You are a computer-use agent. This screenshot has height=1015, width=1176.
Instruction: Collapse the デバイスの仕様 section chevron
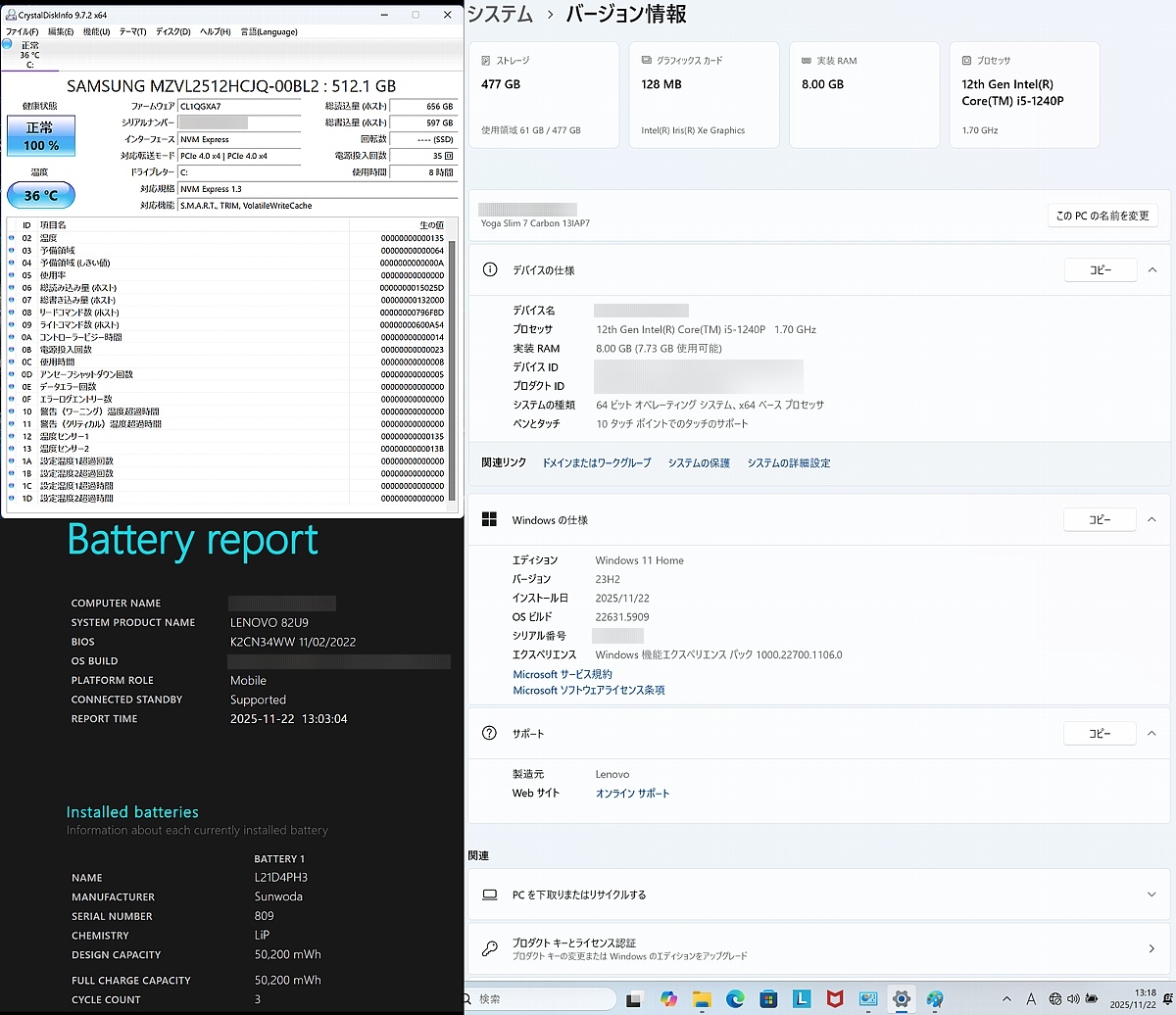(x=1152, y=269)
